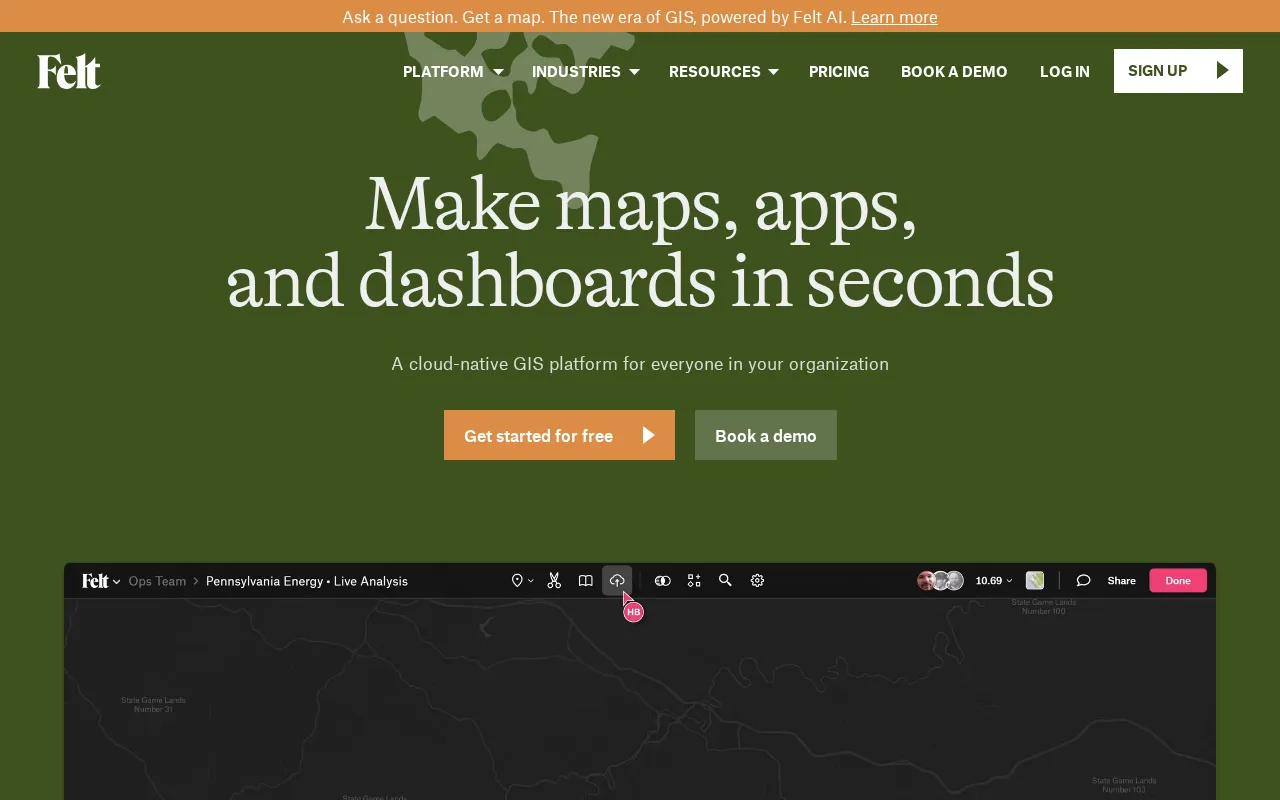
Task: Select the scissors clip tool
Action: pyautogui.click(x=554, y=581)
